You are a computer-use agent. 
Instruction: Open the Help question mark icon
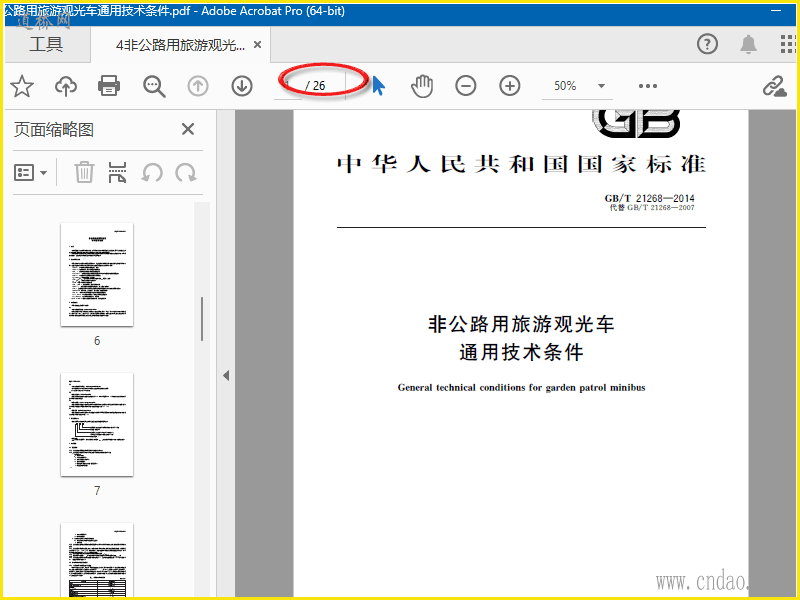[707, 44]
